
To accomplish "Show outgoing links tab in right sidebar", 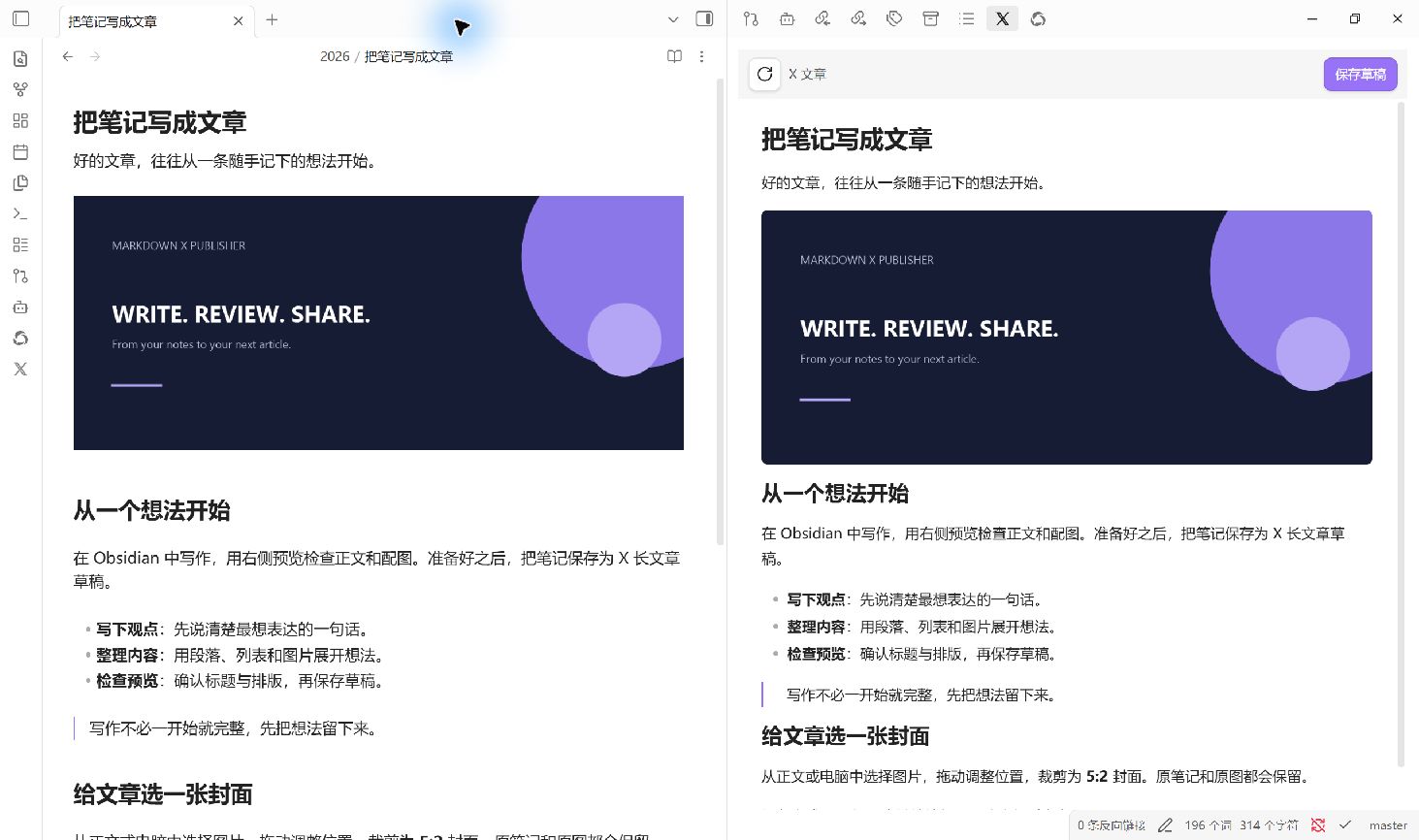I will click(858, 18).
